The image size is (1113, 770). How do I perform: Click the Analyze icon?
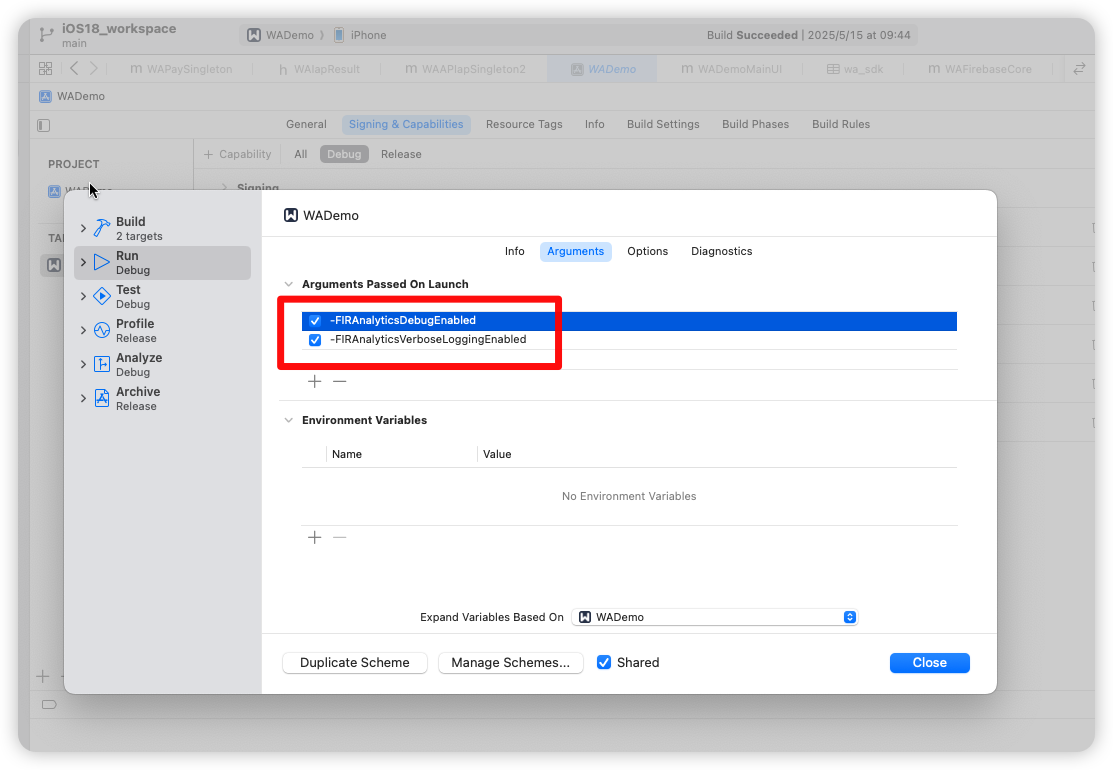point(102,364)
